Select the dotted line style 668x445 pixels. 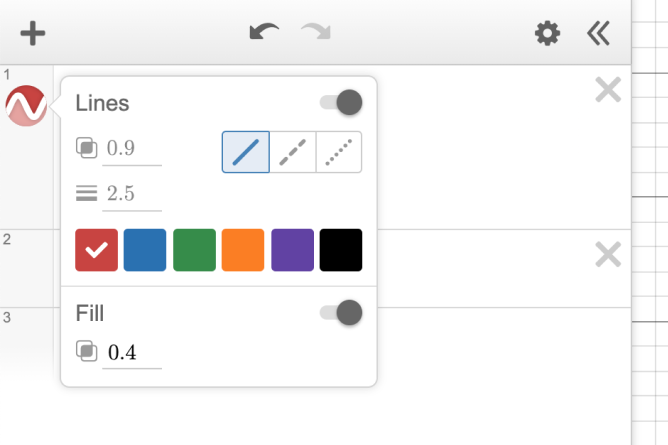tap(339, 152)
